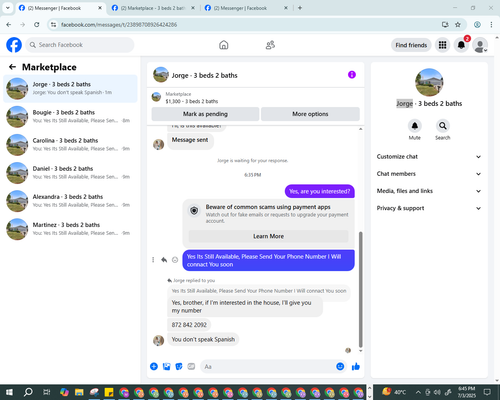
Task: Send a thumbs up like
Action: pos(356,367)
